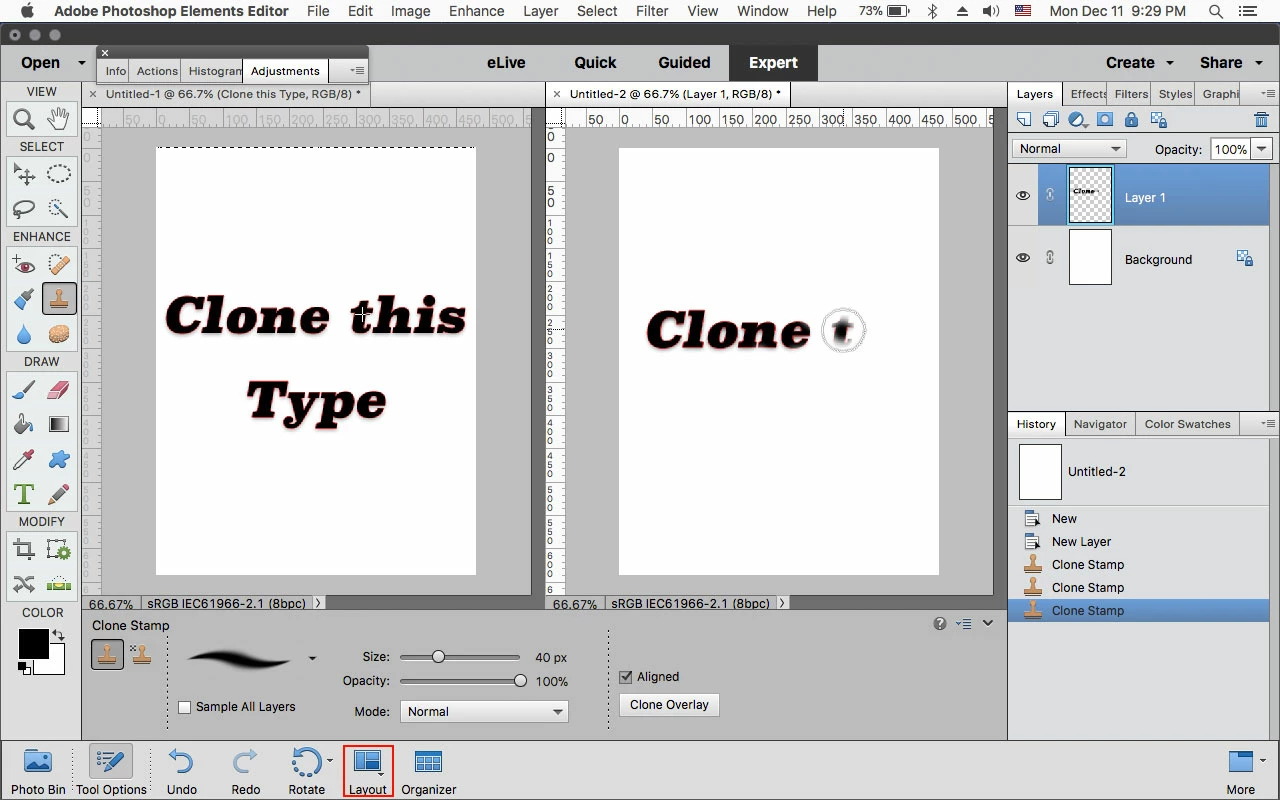Toggle the Photo Bin

[x=38, y=769]
